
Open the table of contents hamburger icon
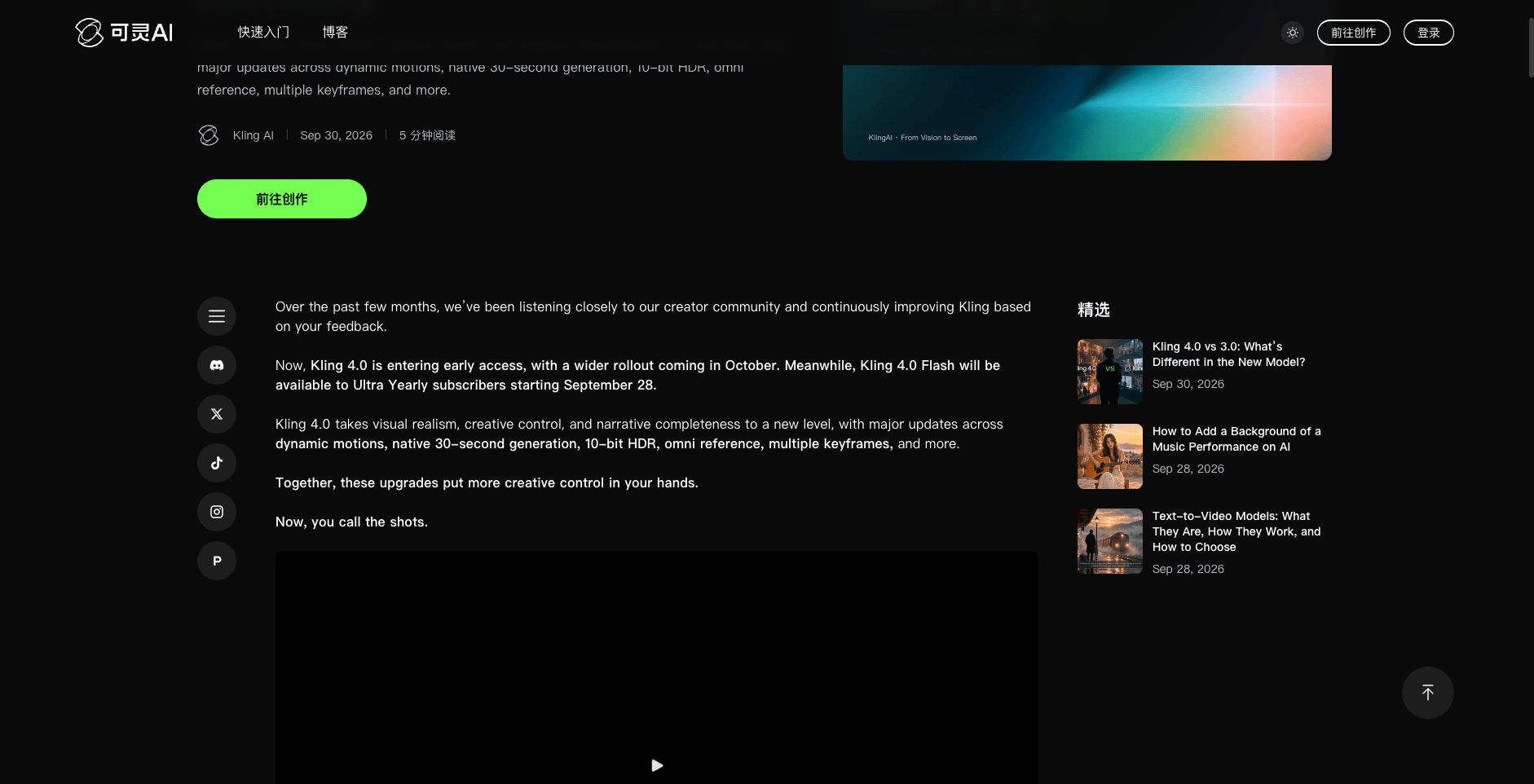[217, 316]
